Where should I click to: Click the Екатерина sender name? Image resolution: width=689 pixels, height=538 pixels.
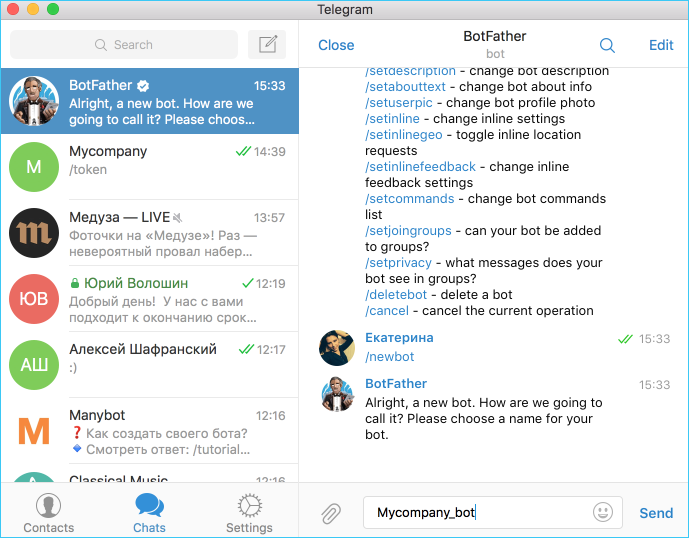(399, 338)
